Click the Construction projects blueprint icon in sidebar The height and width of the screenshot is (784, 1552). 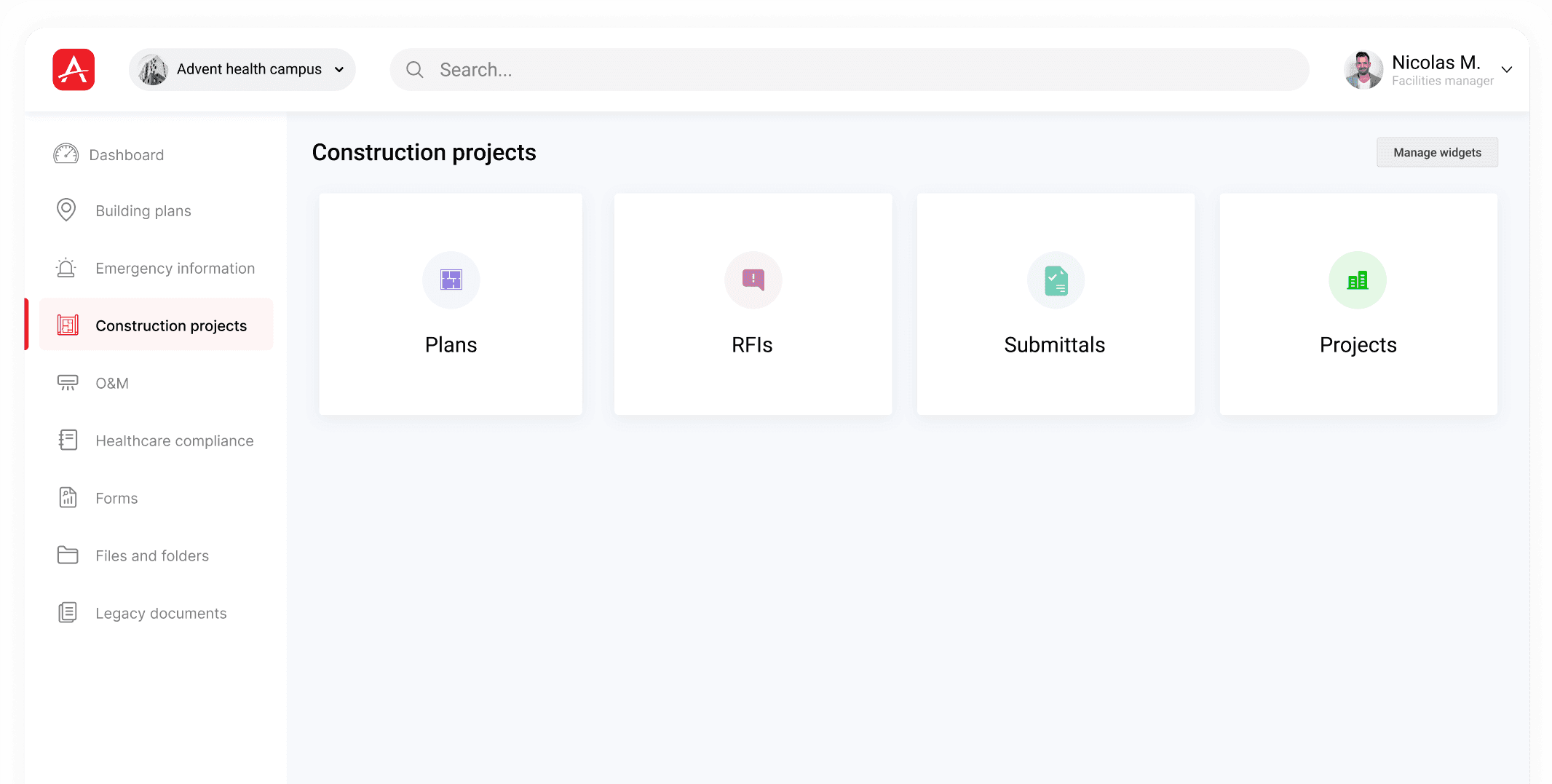click(x=68, y=325)
